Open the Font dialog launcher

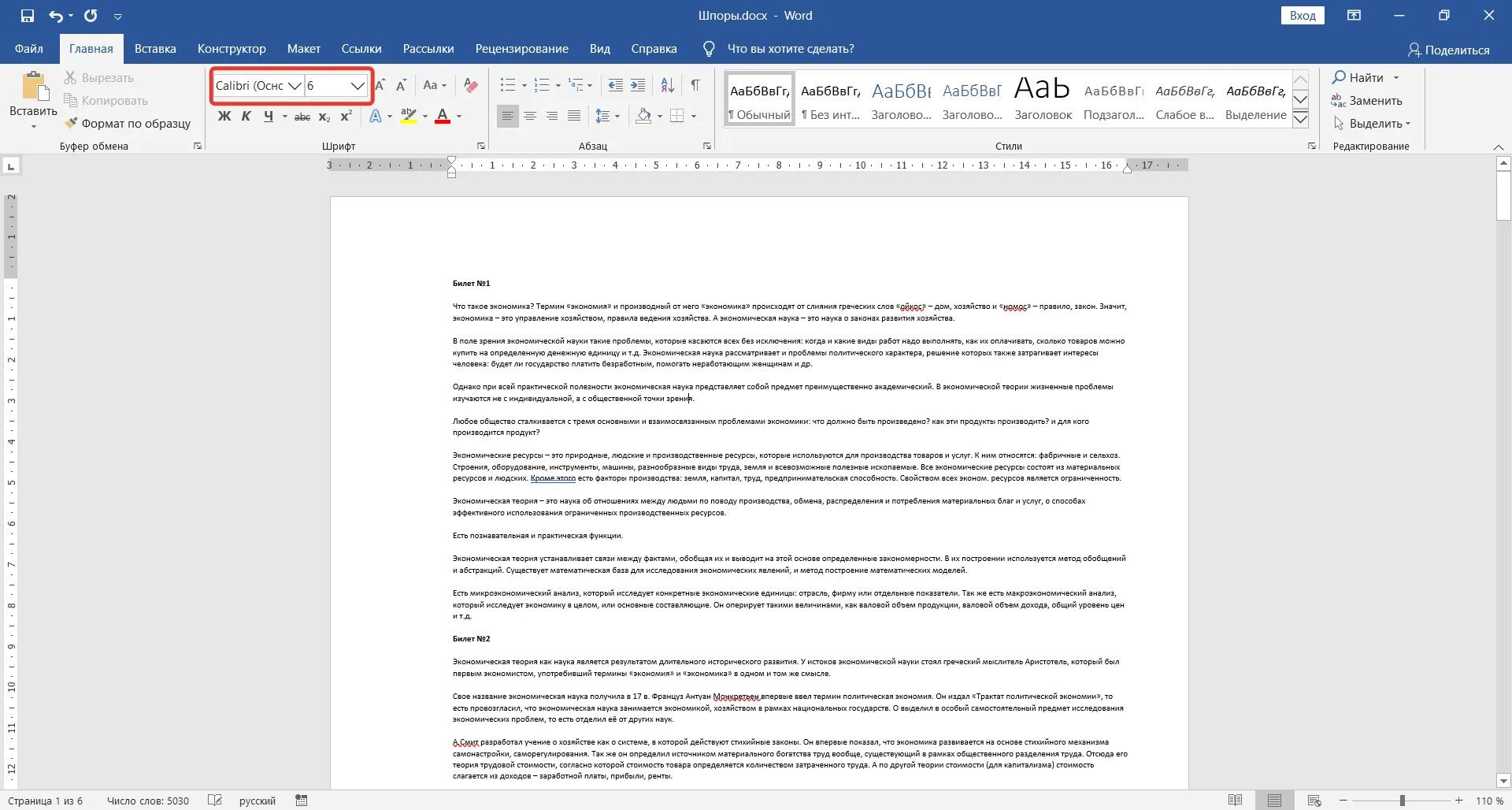pyautogui.click(x=481, y=146)
